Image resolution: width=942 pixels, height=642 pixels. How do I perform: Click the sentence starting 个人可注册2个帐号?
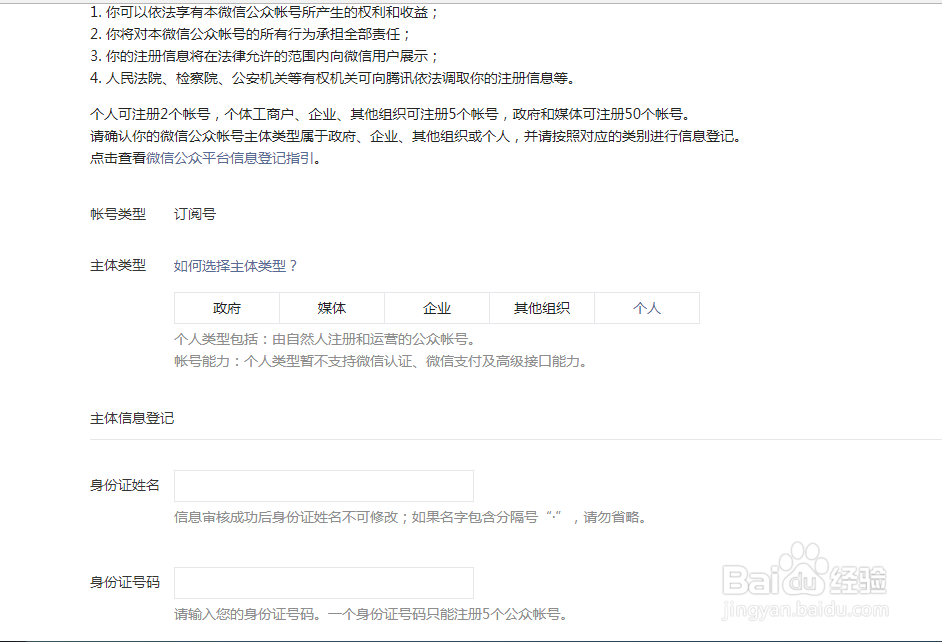[x=391, y=114]
